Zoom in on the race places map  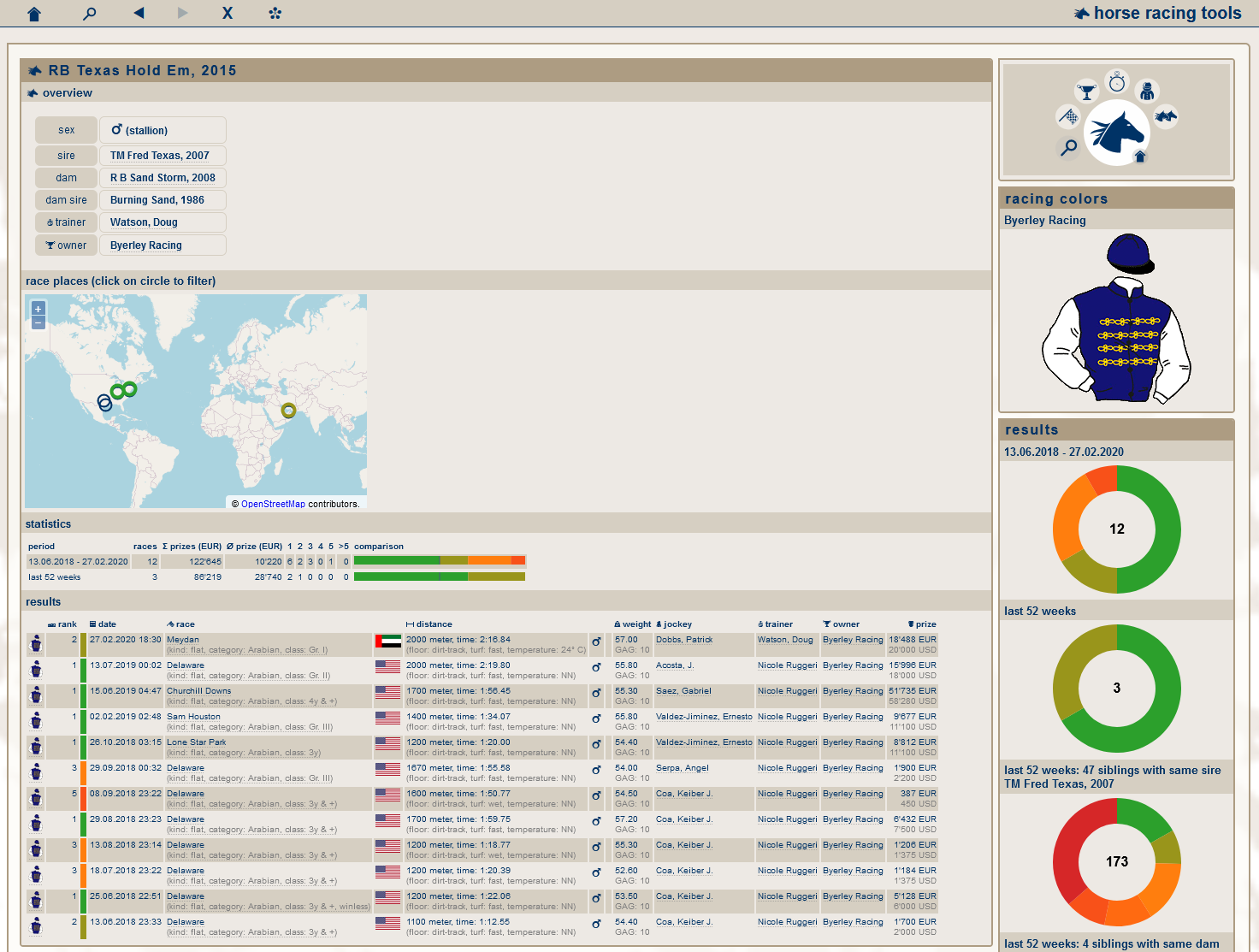click(38, 309)
